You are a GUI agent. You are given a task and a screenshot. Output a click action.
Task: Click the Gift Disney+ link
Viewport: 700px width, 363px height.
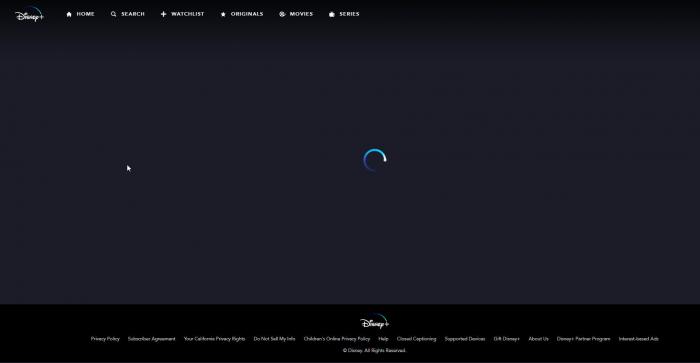[x=507, y=339]
